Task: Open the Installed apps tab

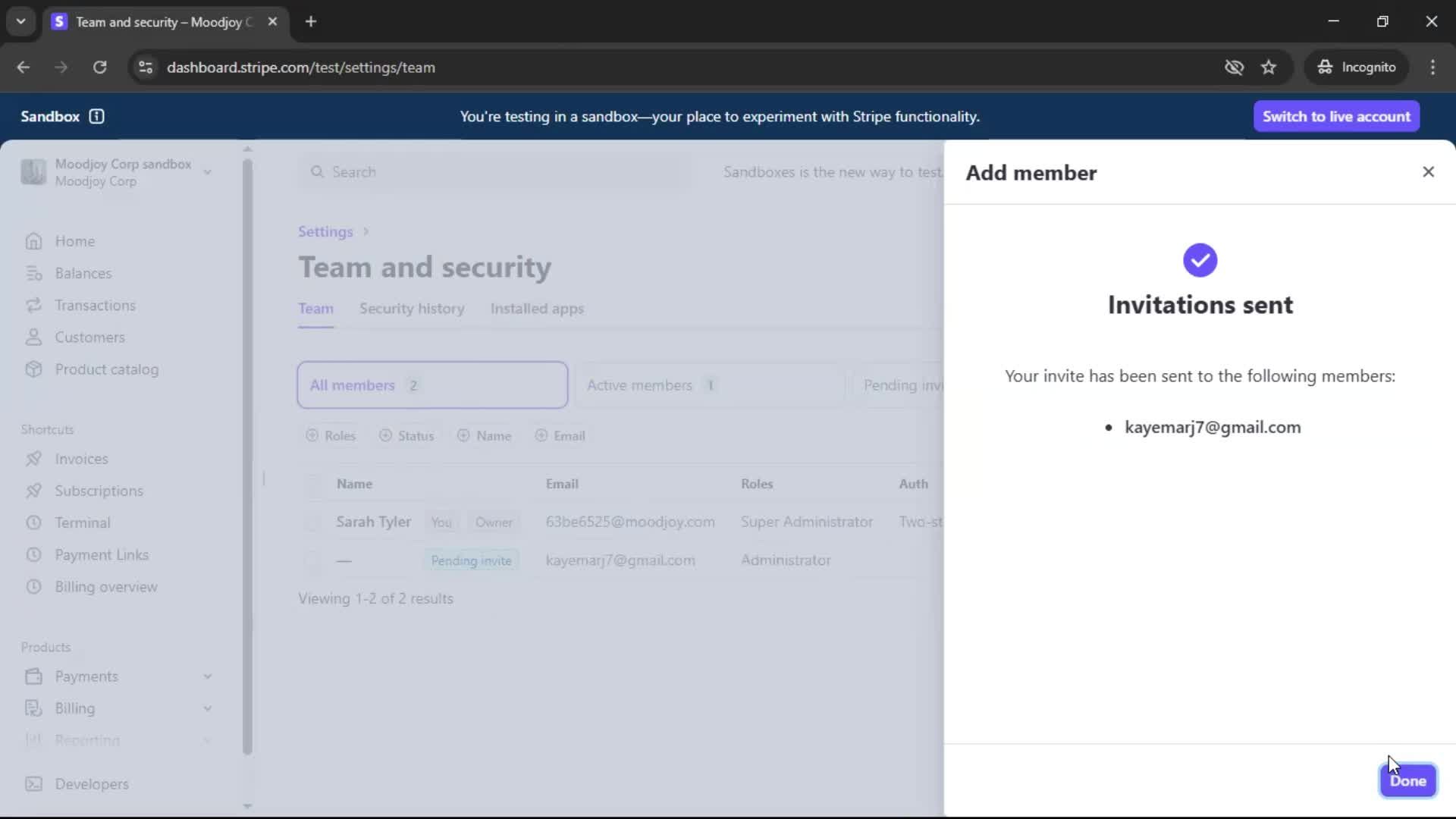Action: 536,309
